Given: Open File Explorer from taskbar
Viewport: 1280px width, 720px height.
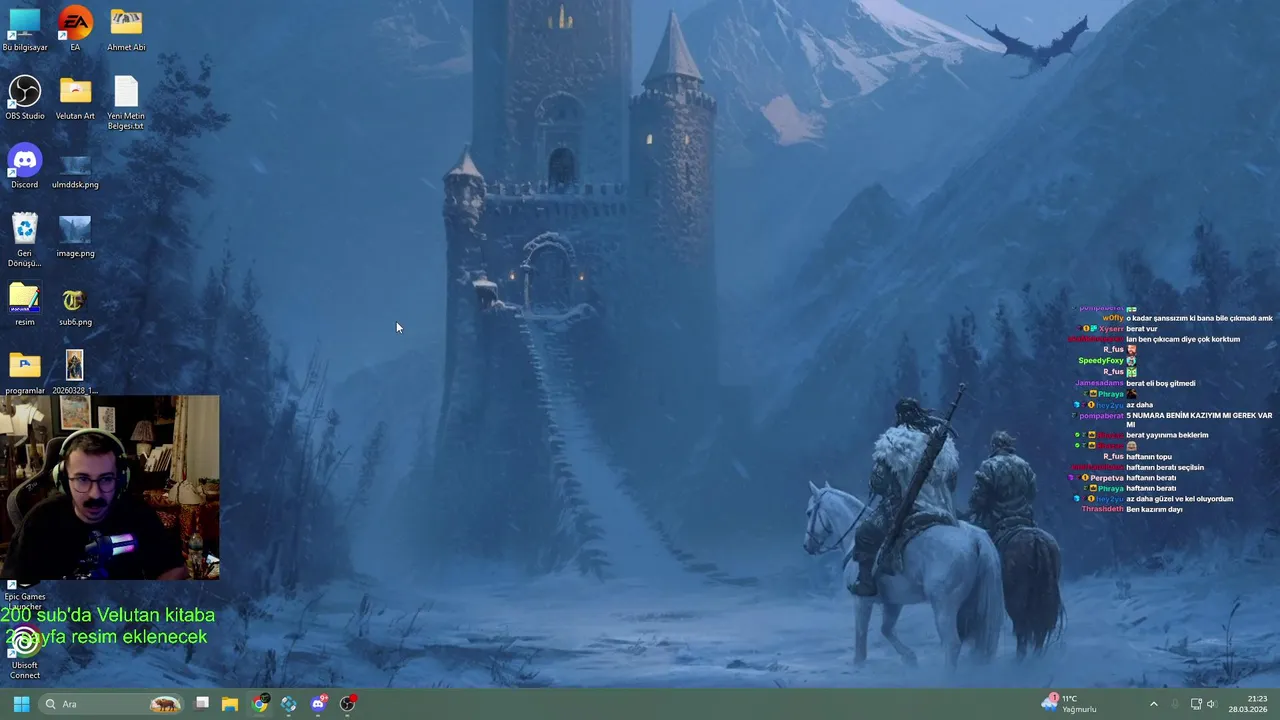Looking at the screenshot, I should (x=230, y=704).
